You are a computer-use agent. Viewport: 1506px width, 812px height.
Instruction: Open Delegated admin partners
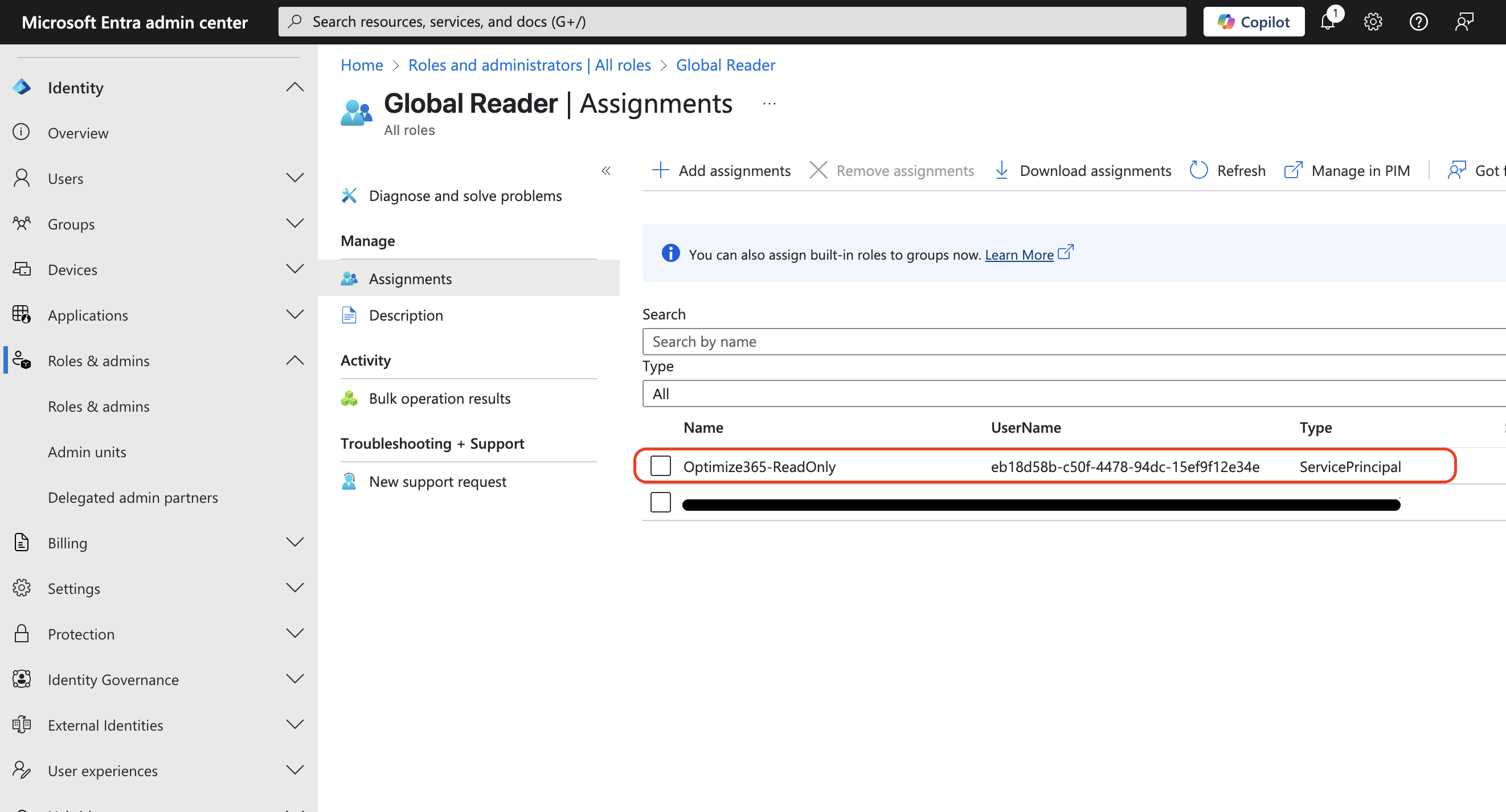tap(133, 498)
